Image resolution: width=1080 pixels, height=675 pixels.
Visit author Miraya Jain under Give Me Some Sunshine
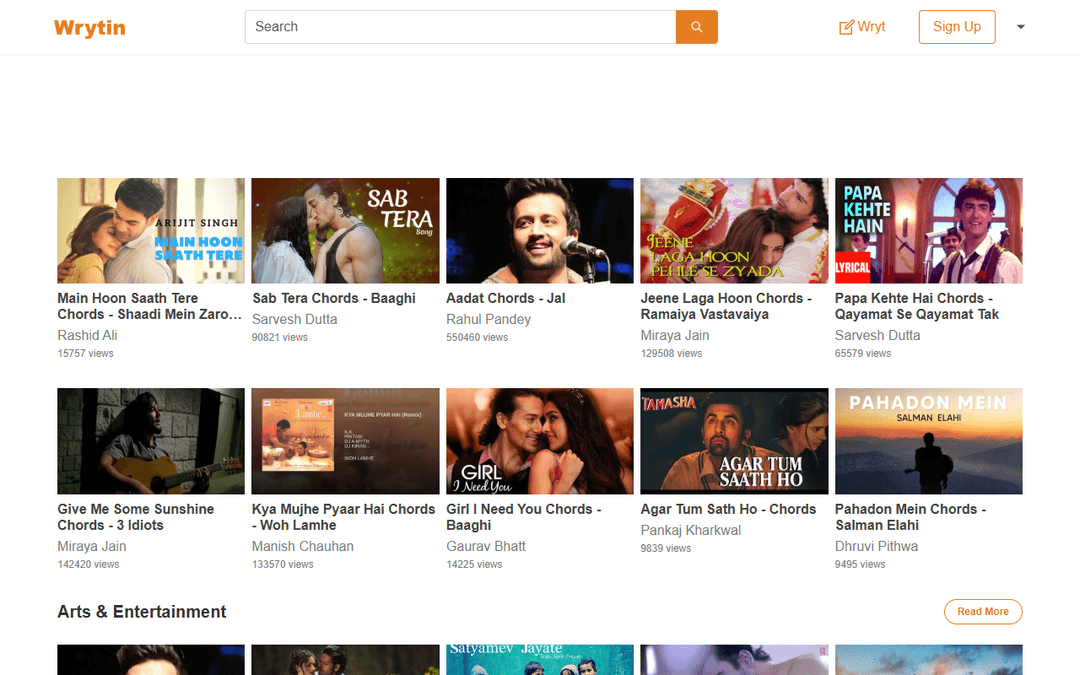tap(92, 546)
